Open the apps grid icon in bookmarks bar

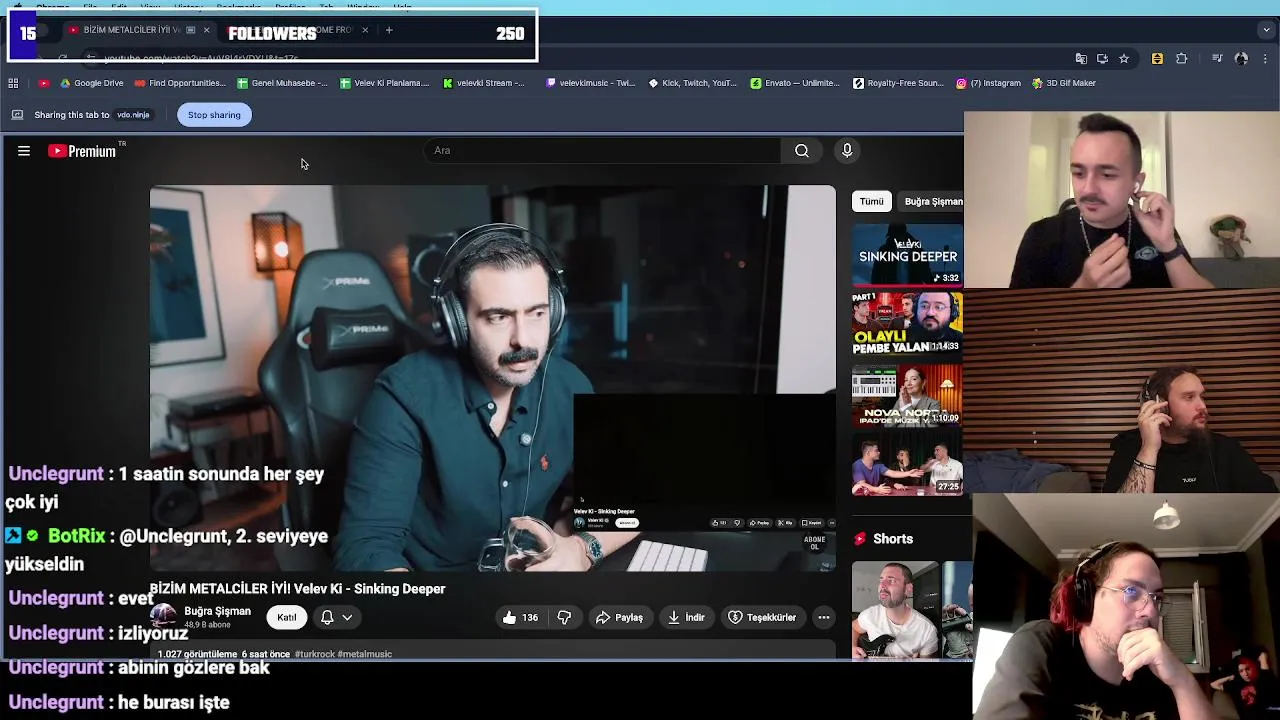[x=13, y=83]
